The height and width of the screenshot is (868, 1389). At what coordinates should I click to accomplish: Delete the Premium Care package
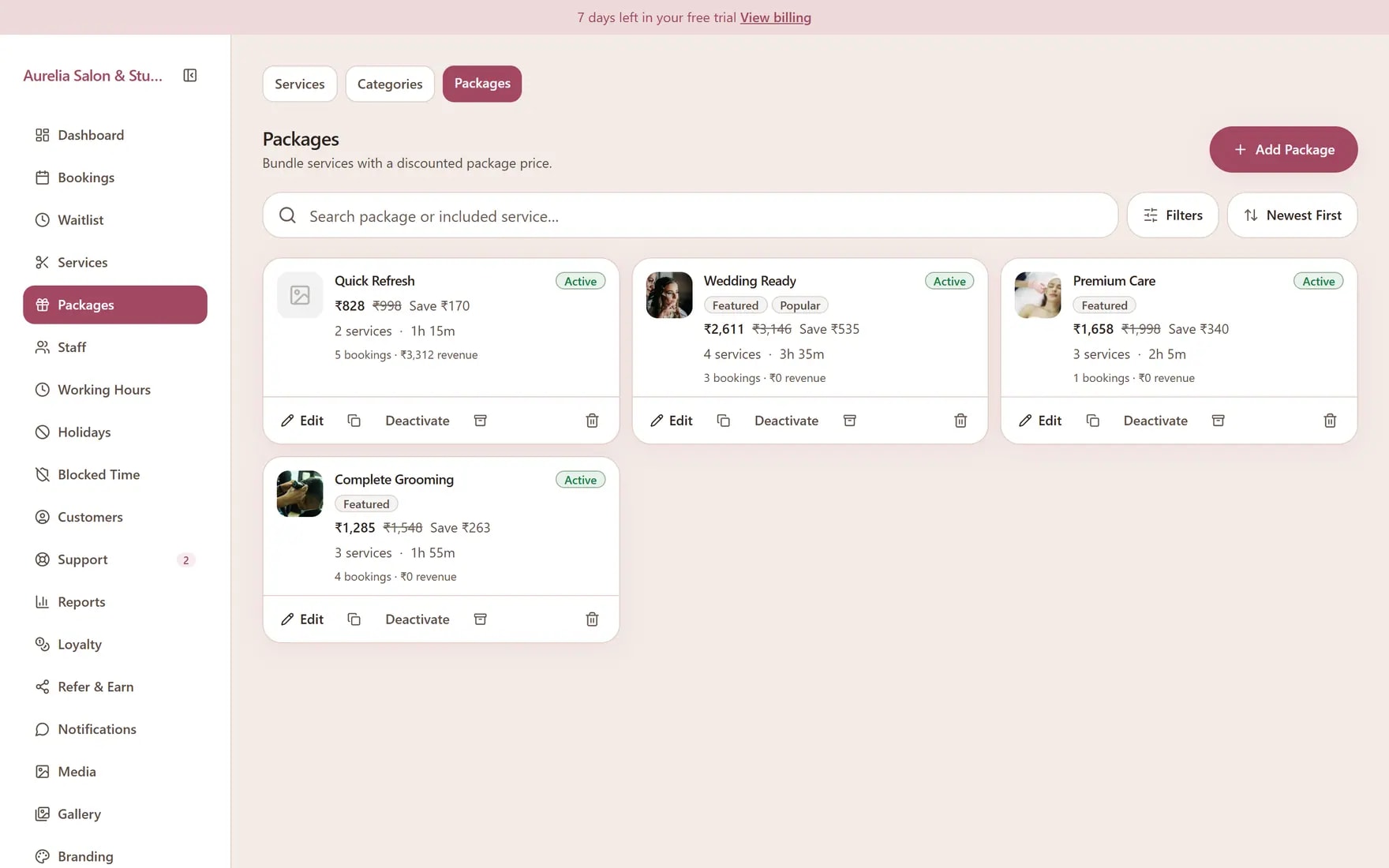(x=1330, y=421)
